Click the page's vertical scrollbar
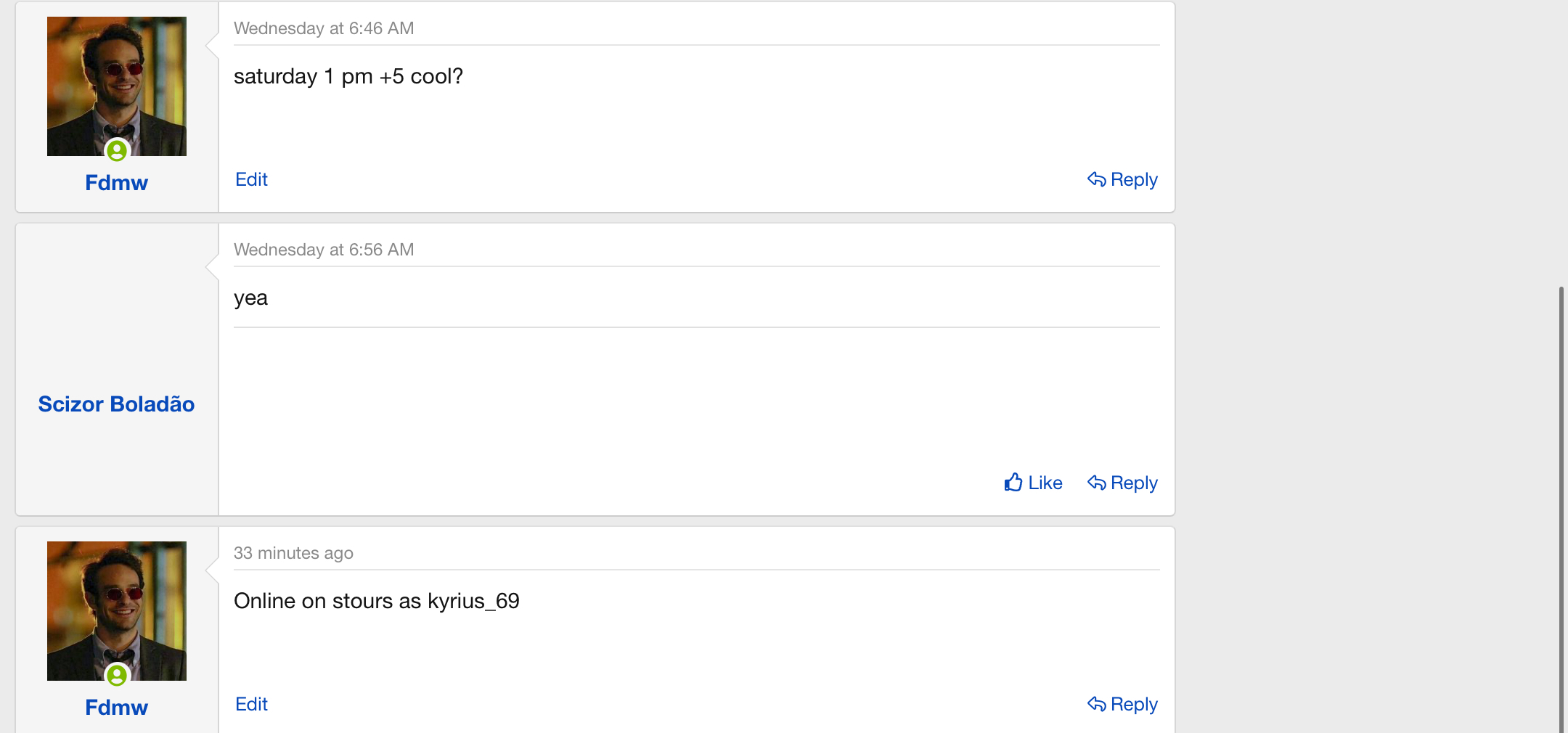 tap(1561, 508)
